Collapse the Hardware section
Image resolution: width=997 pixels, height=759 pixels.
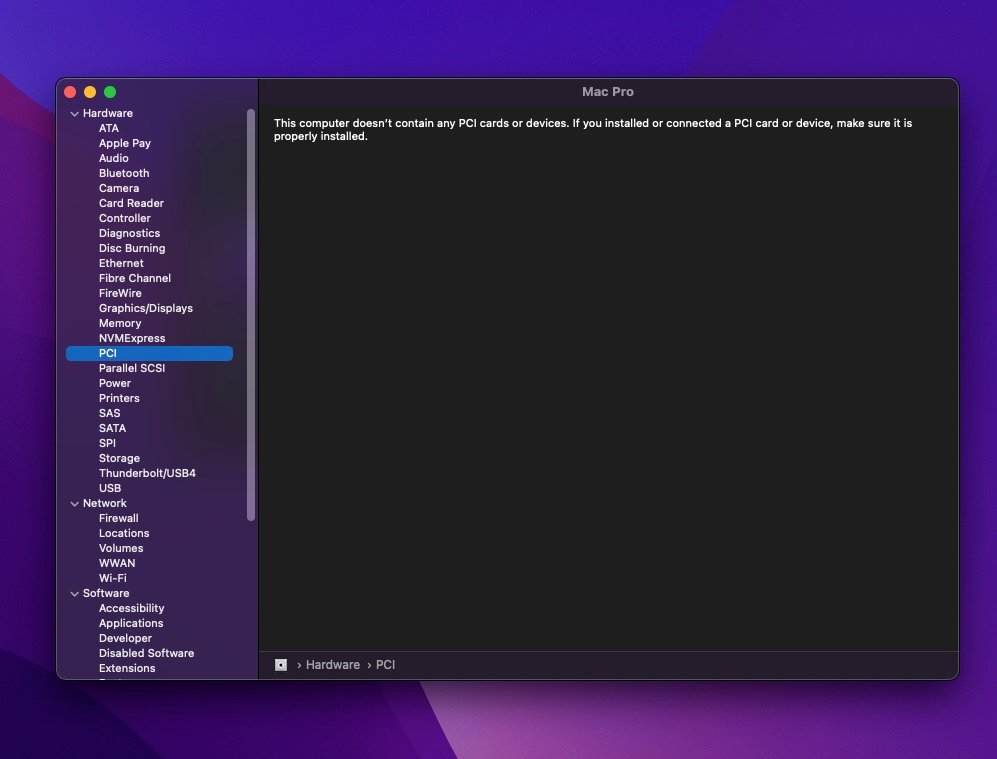pyautogui.click(x=74, y=114)
